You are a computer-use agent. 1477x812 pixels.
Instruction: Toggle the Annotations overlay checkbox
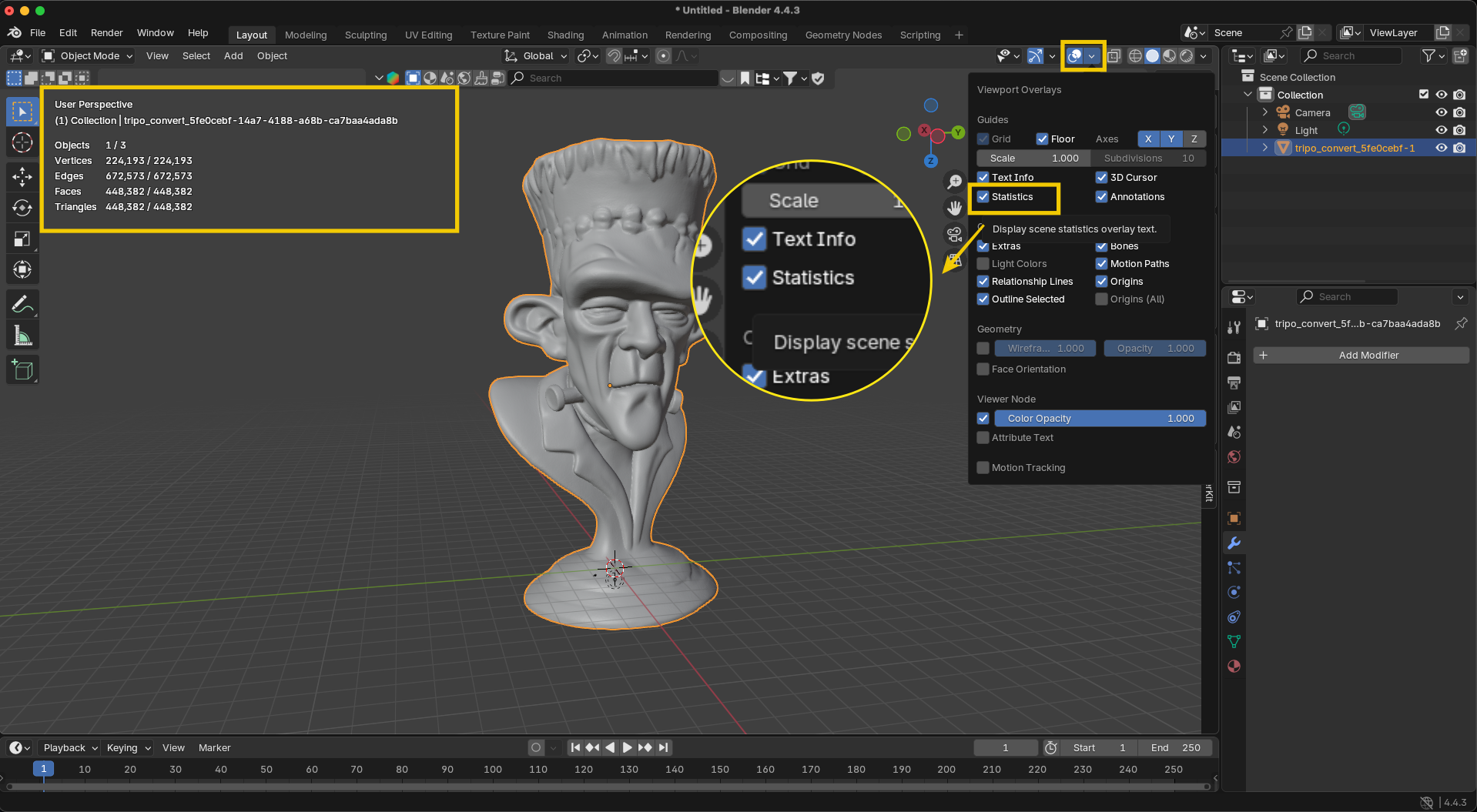(x=1102, y=197)
